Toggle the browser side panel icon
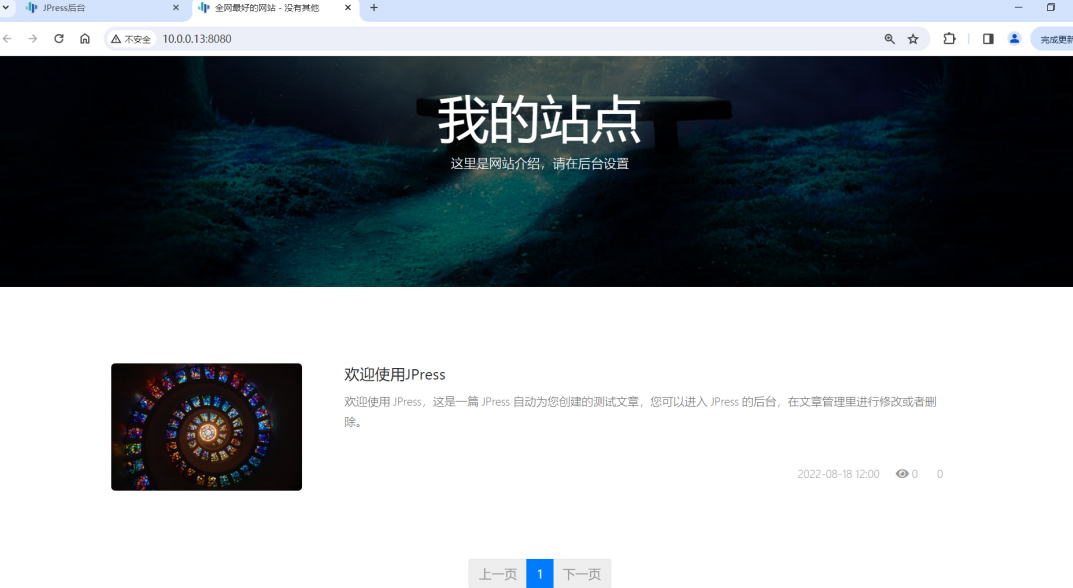 pyautogui.click(x=988, y=39)
